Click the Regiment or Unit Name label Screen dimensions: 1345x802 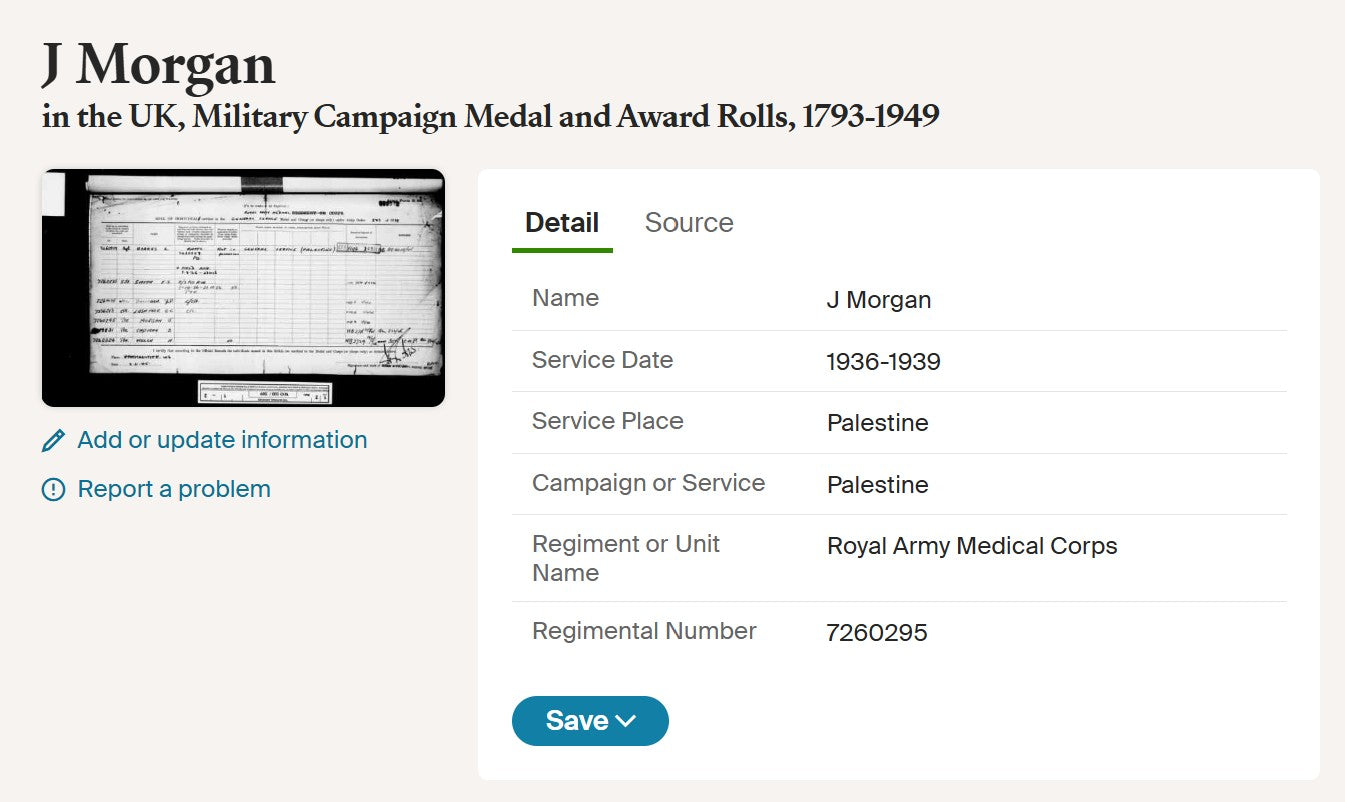626,558
